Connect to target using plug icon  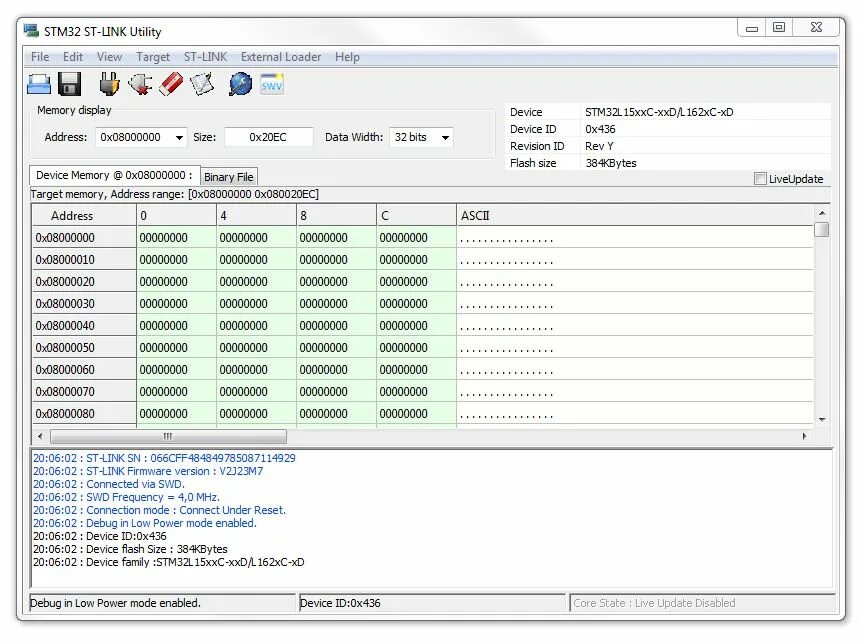tap(109, 85)
